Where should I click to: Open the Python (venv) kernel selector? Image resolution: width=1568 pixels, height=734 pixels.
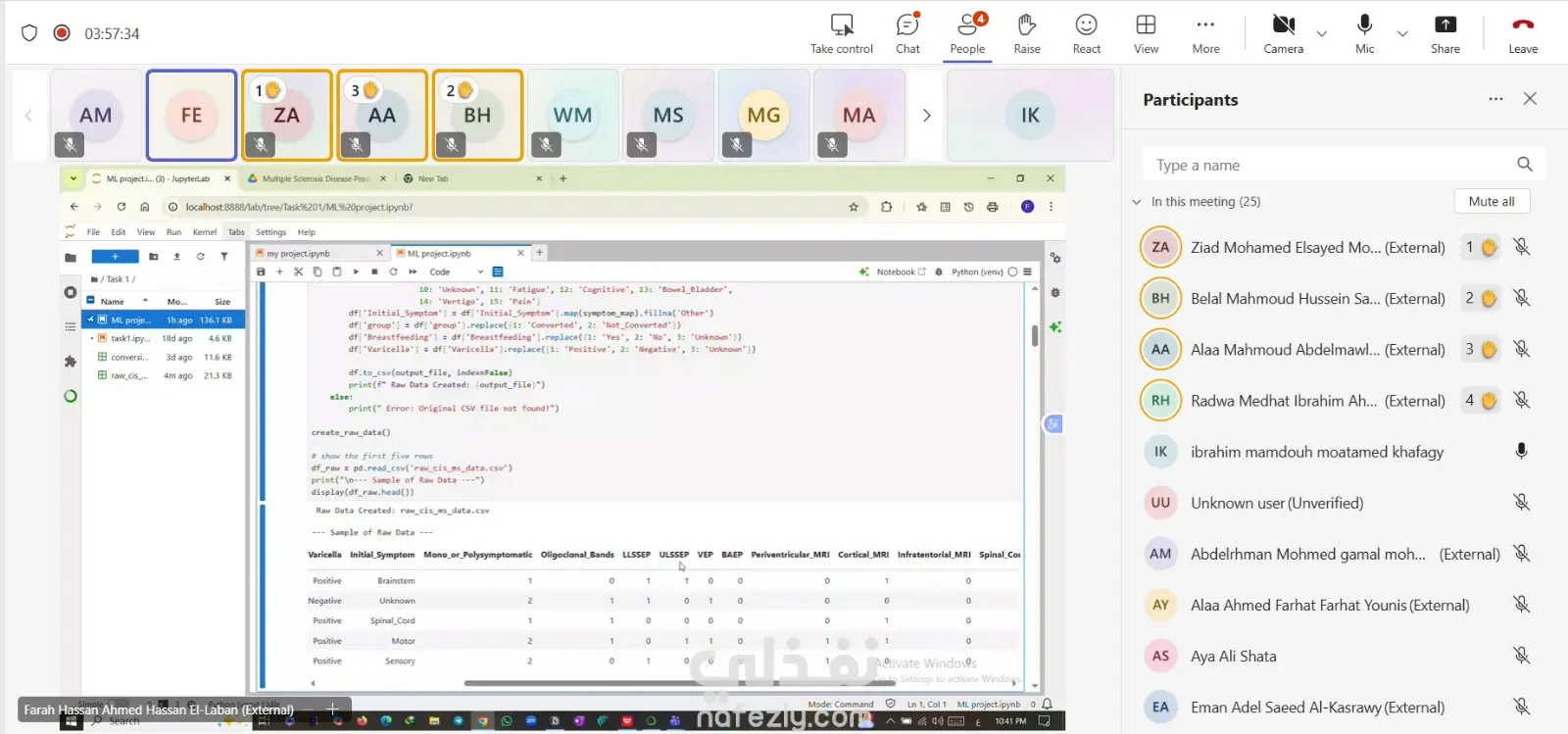(976, 271)
